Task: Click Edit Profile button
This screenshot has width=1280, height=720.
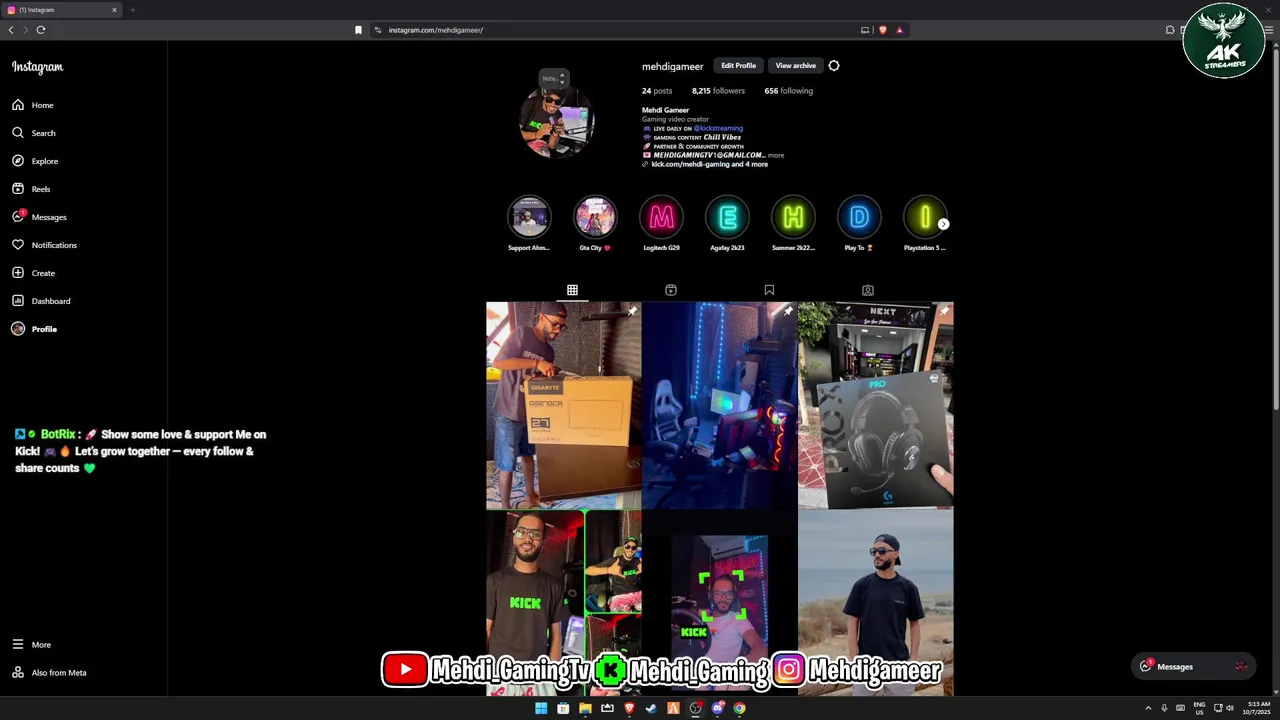Action: (739, 66)
